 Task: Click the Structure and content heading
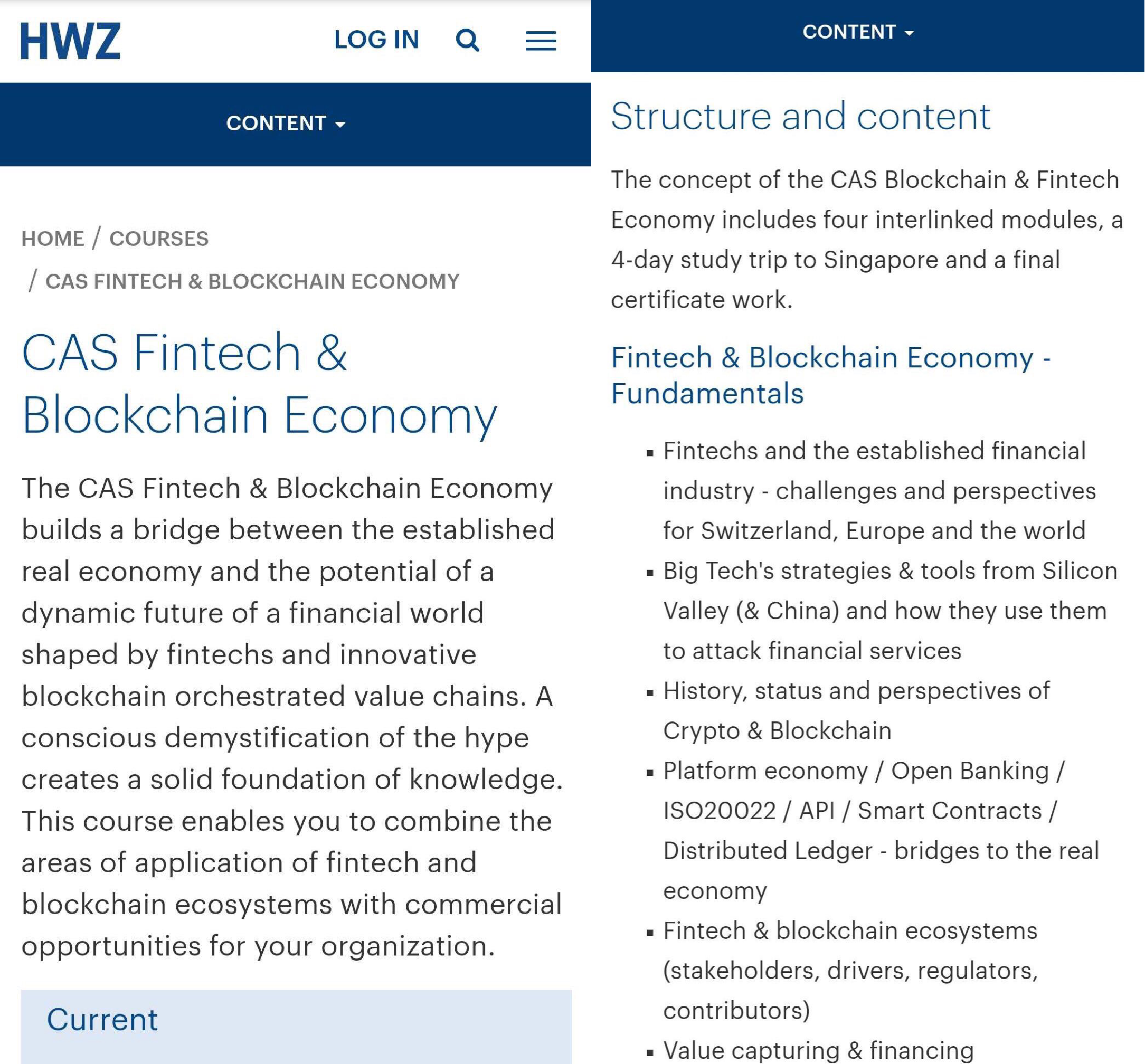(801, 116)
